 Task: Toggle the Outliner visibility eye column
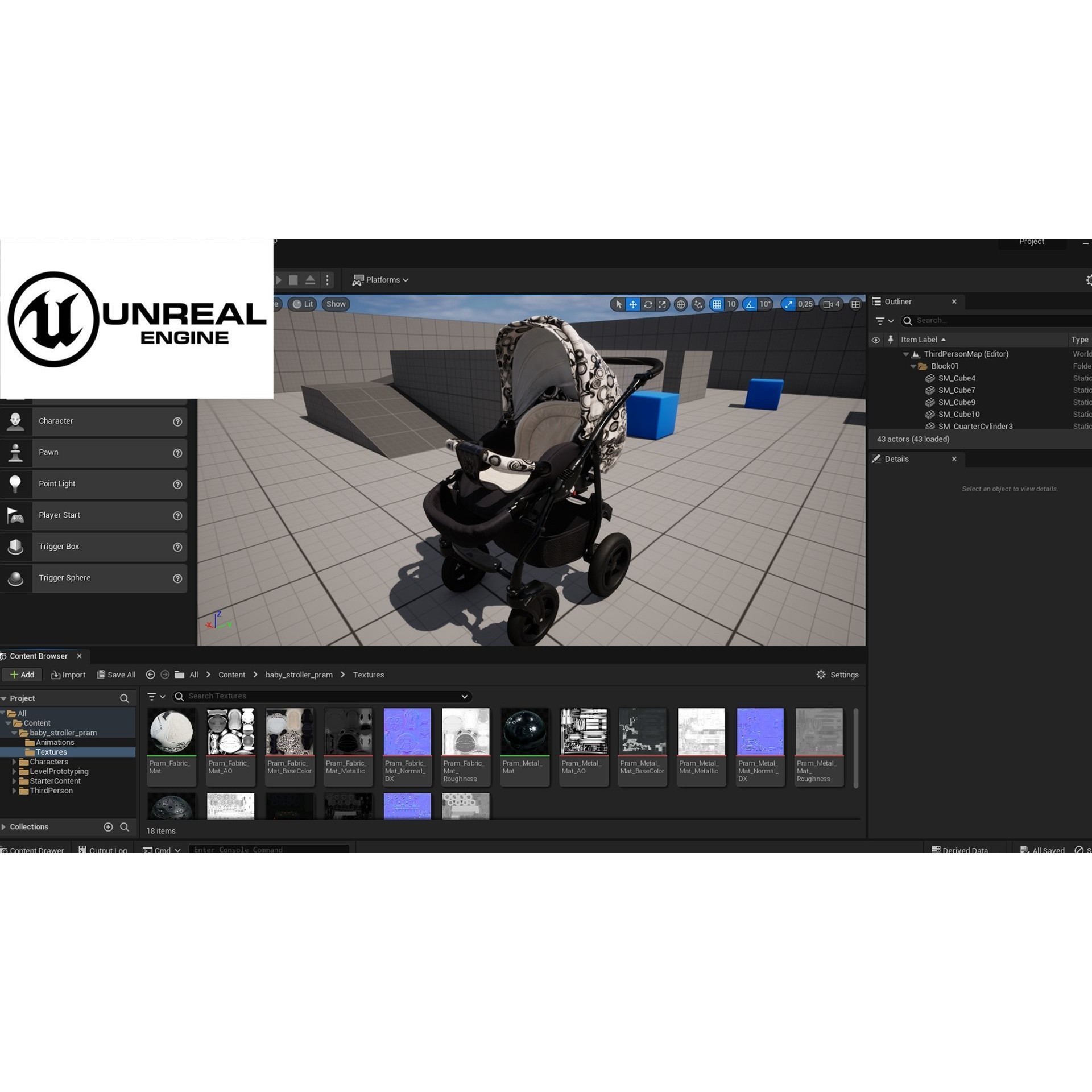pyautogui.click(x=876, y=340)
